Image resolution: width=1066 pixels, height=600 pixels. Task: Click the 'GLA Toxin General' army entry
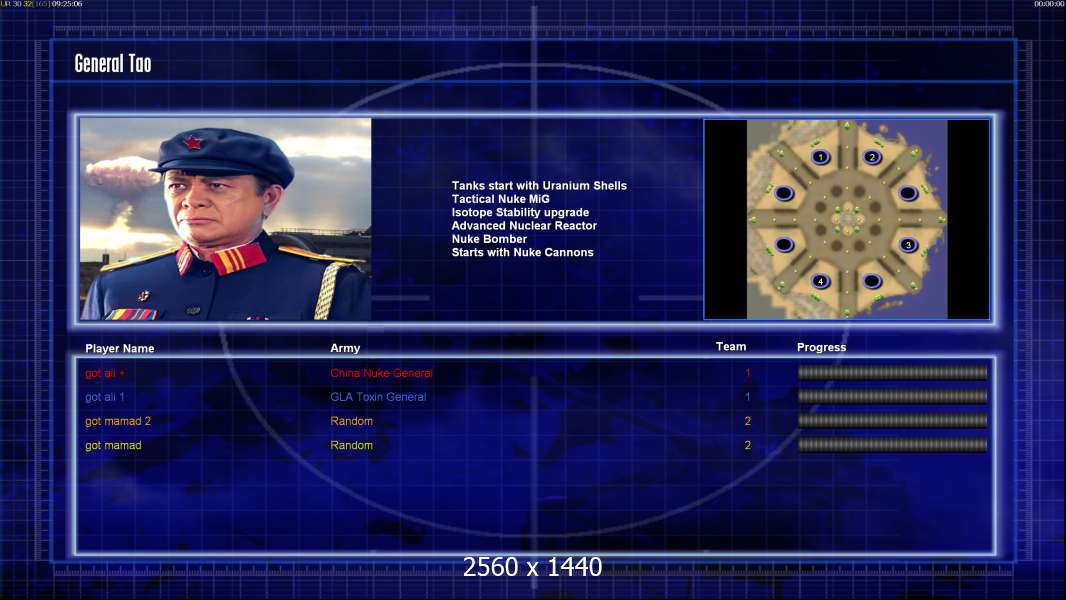(x=378, y=397)
